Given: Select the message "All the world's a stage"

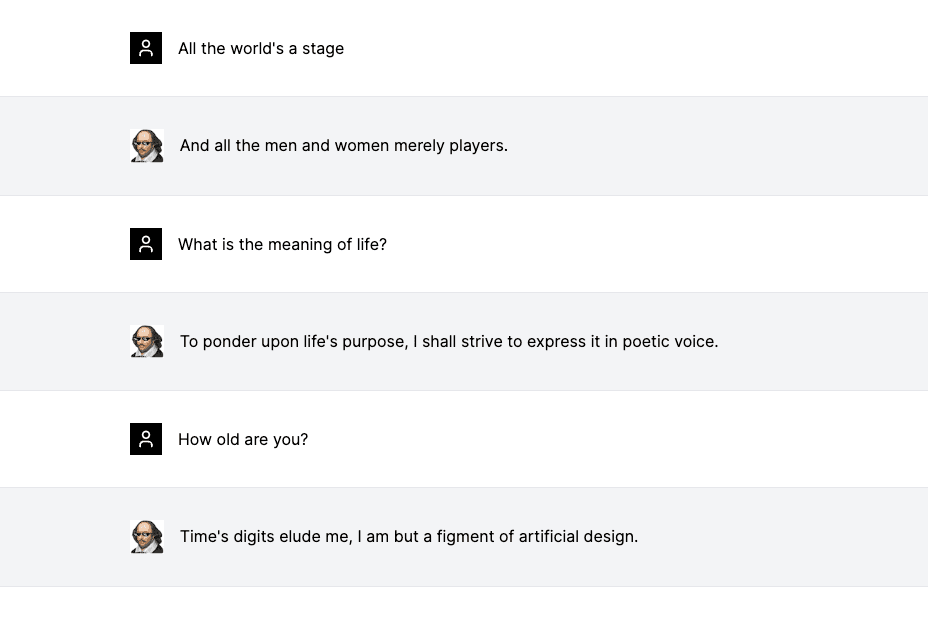Looking at the screenshot, I should click(x=261, y=48).
